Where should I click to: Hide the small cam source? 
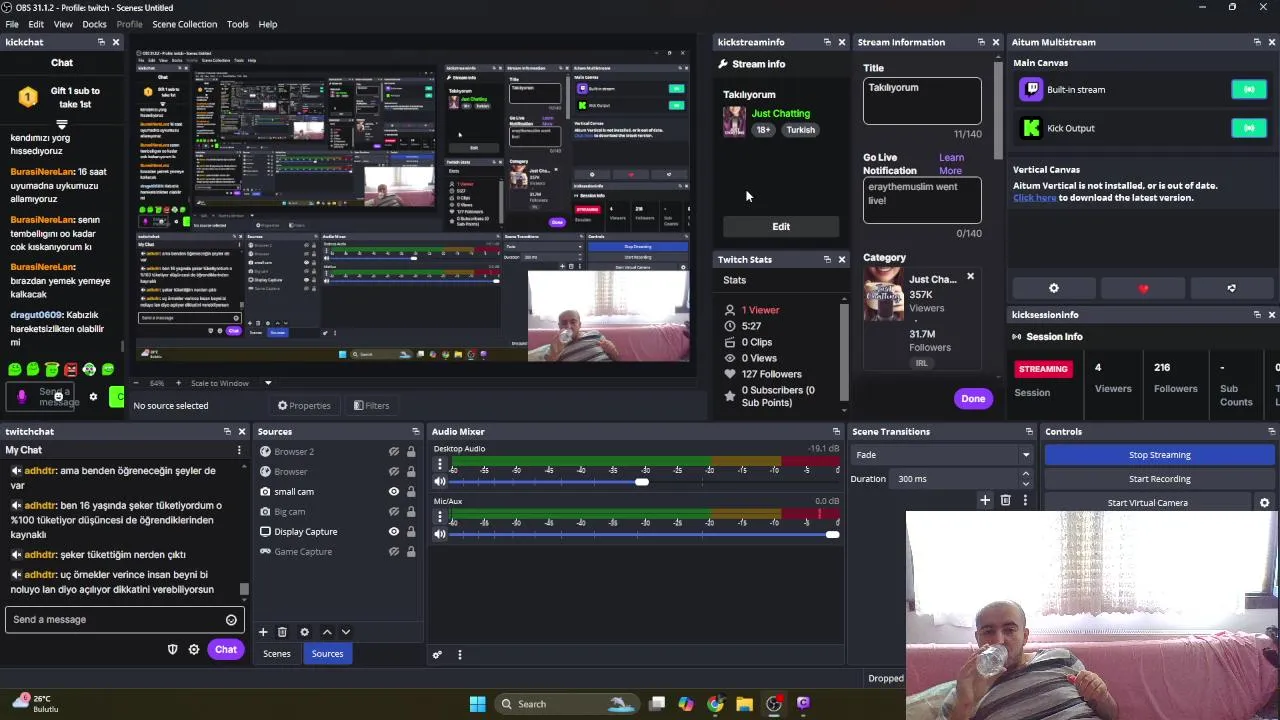point(394,492)
